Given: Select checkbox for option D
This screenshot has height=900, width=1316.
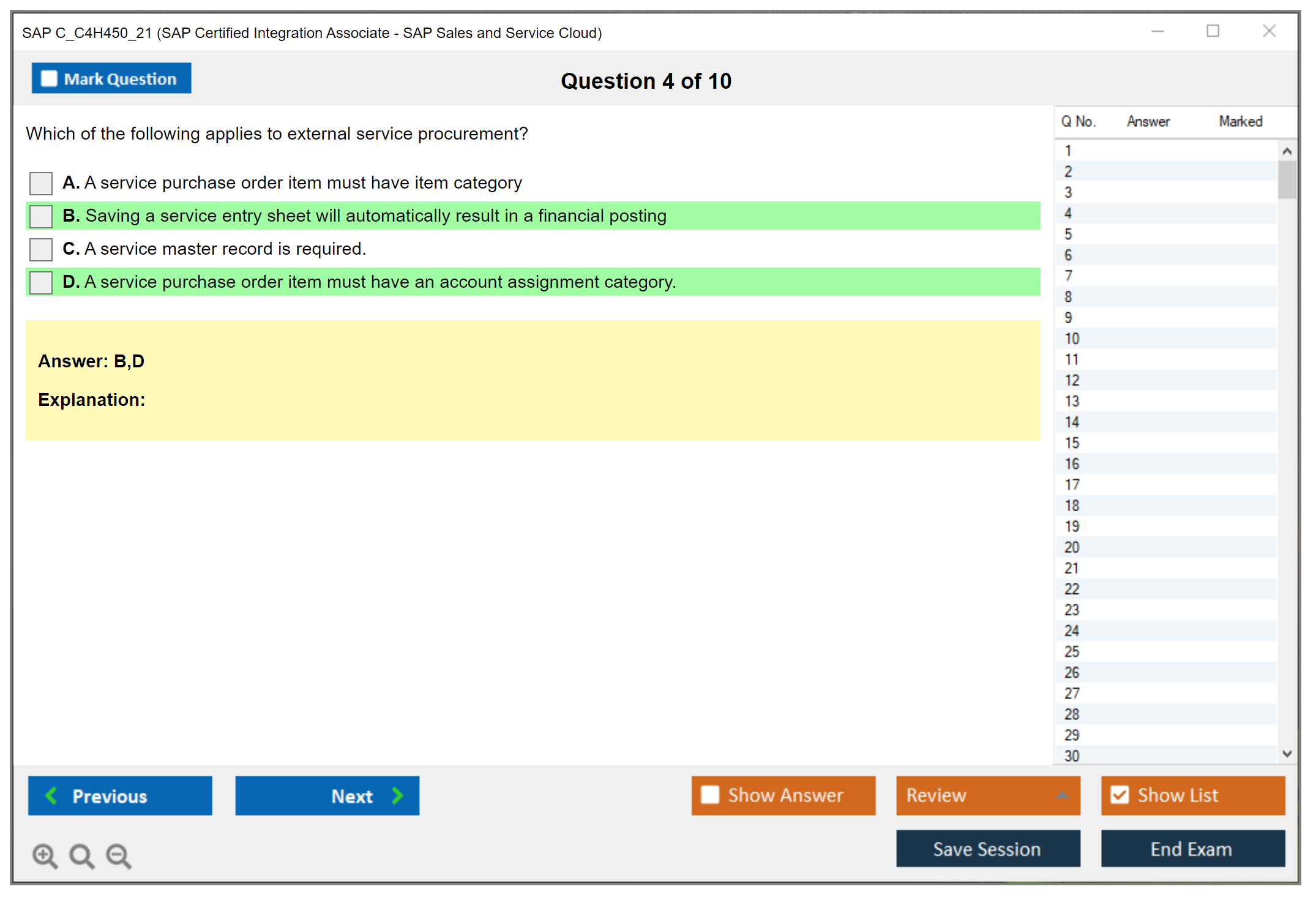Looking at the screenshot, I should pos(41,282).
